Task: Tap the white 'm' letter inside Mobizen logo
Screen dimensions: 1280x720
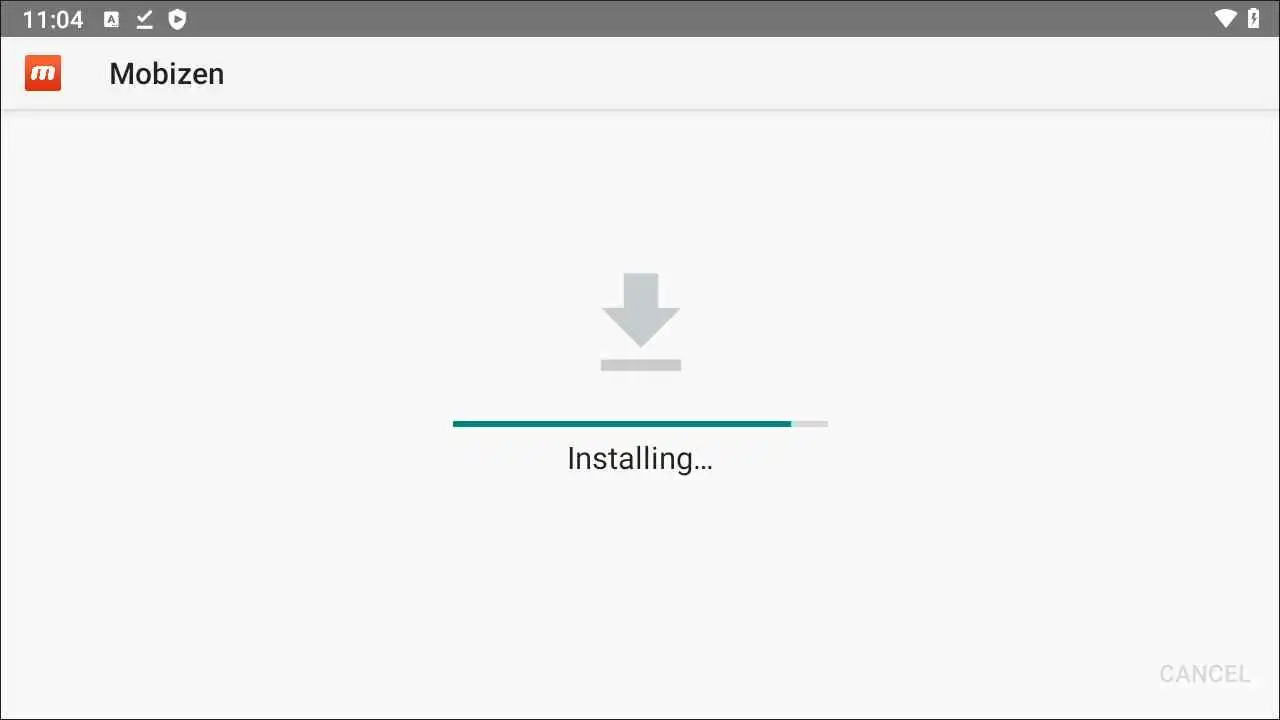Action: click(x=43, y=74)
